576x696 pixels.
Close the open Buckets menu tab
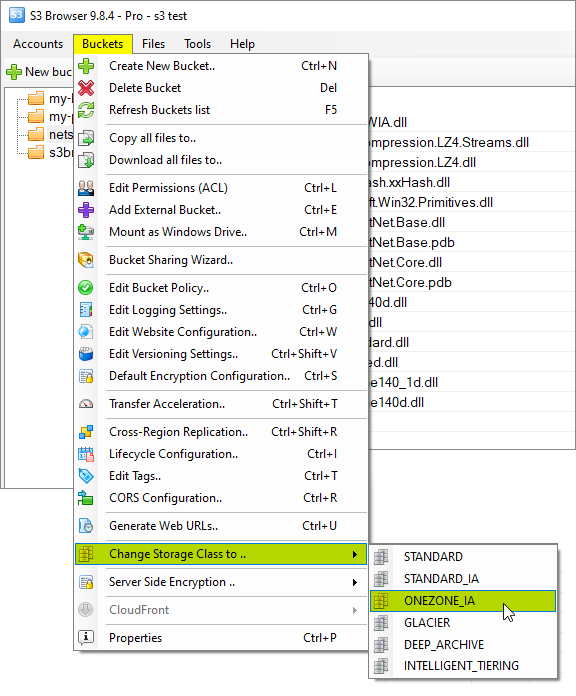click(x=103, y=44)
